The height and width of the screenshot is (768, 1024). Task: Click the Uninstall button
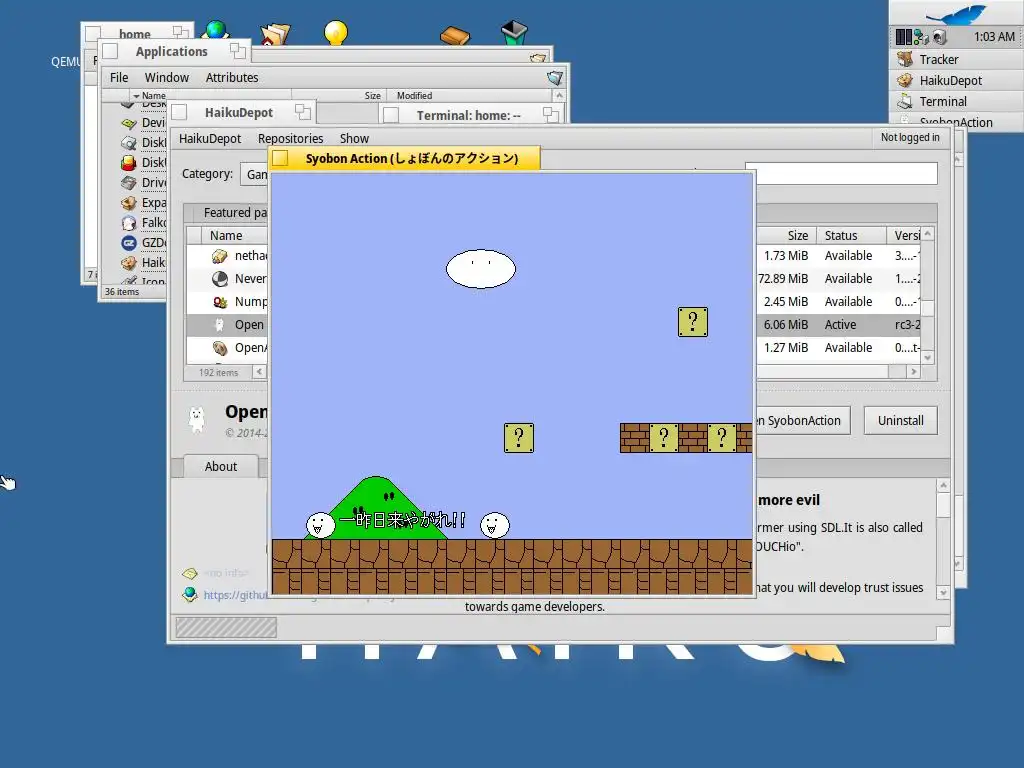[901, 421]
